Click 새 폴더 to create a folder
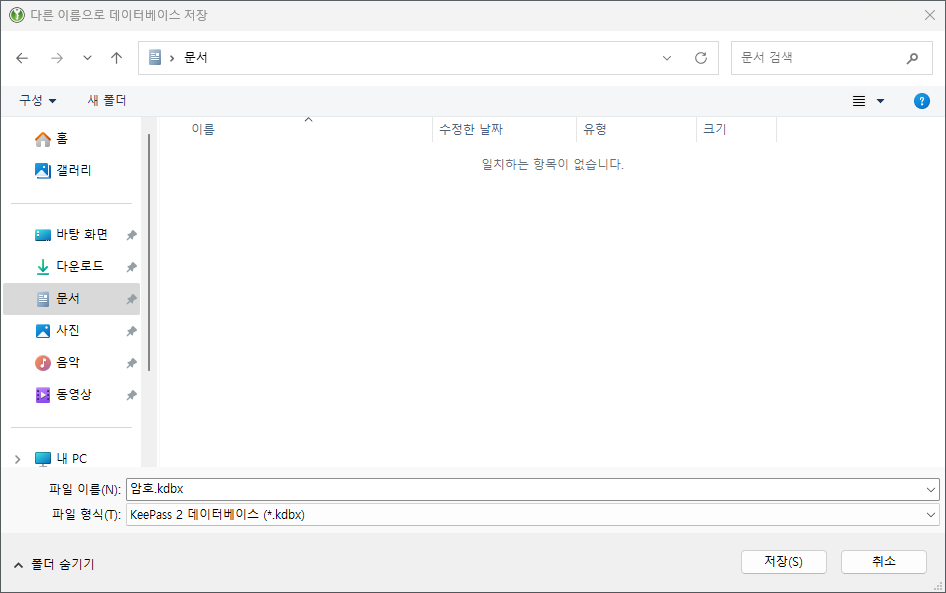This screenshot has width=946, height=593. pyautogui.click(x=106, y=100)
